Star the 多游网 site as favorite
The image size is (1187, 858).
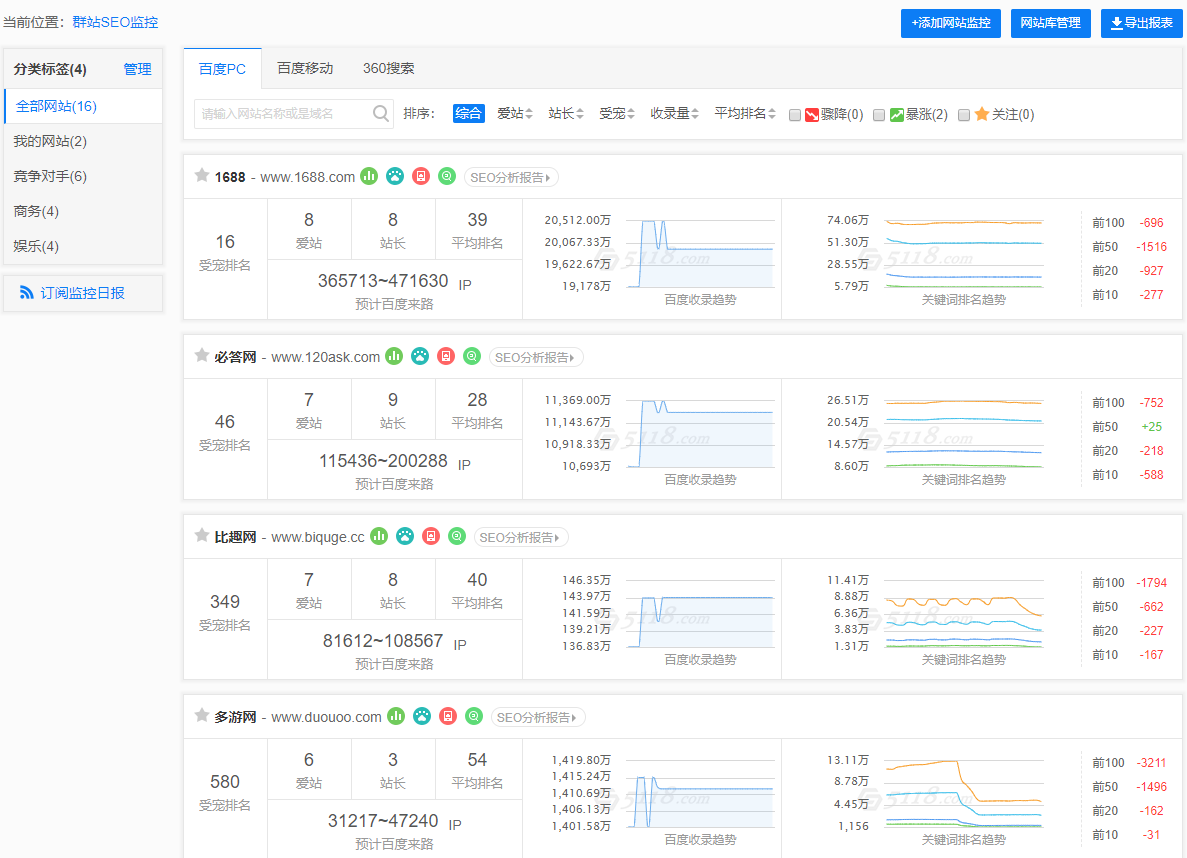(202, 715)
